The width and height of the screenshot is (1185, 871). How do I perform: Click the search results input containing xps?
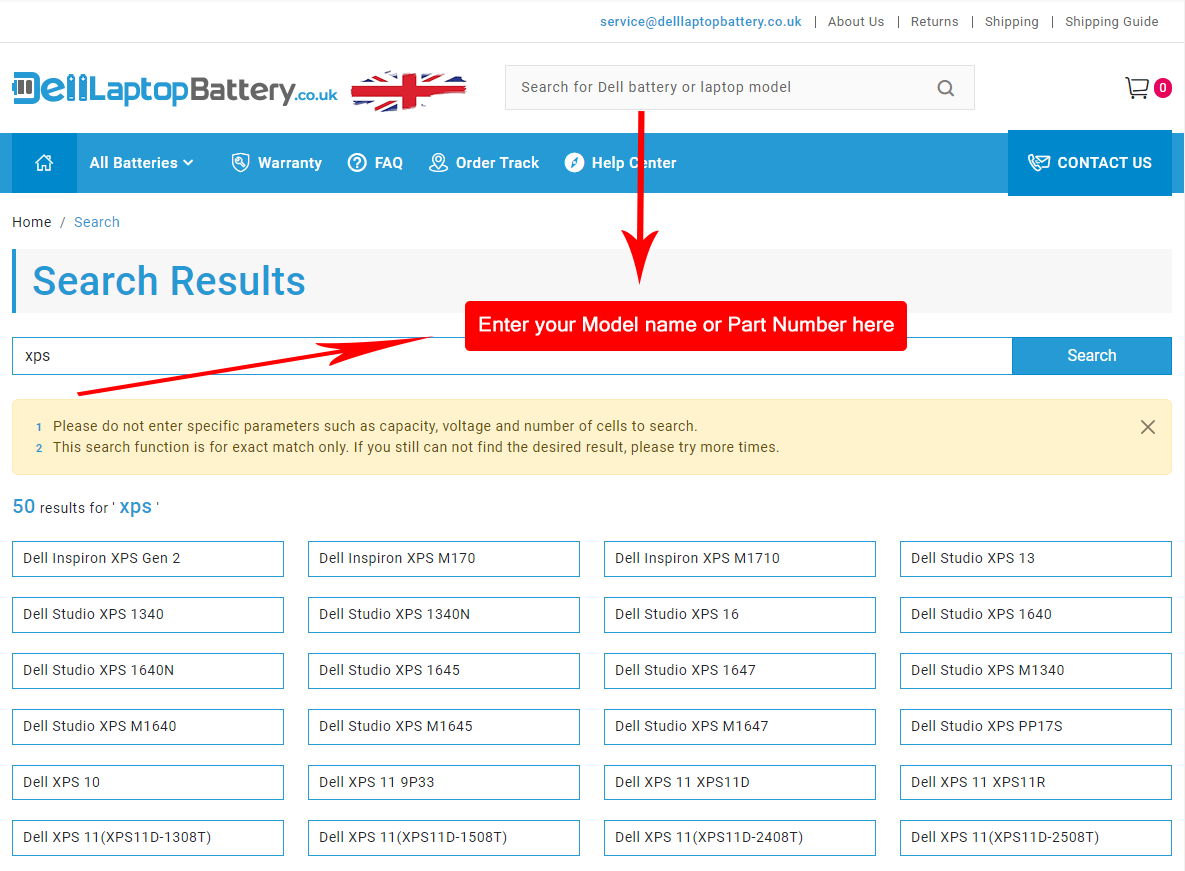coord(512,356)
